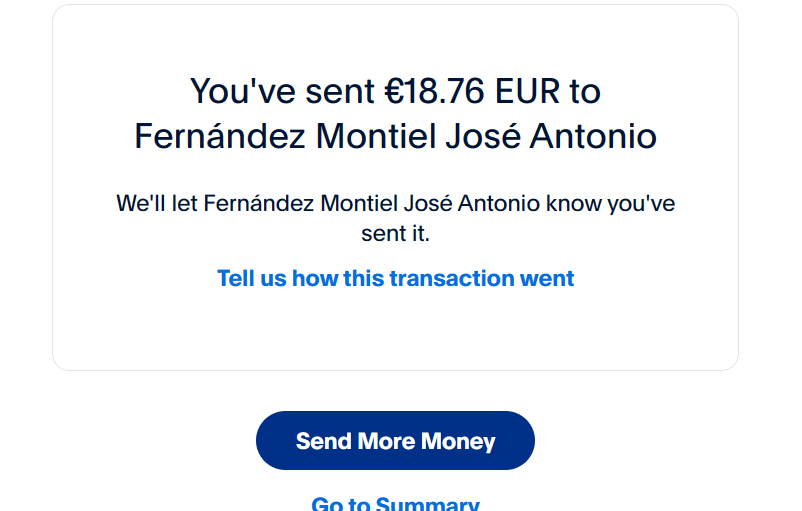
Task: Click "Tell us" in the blue feedback link
Action: 249,278
